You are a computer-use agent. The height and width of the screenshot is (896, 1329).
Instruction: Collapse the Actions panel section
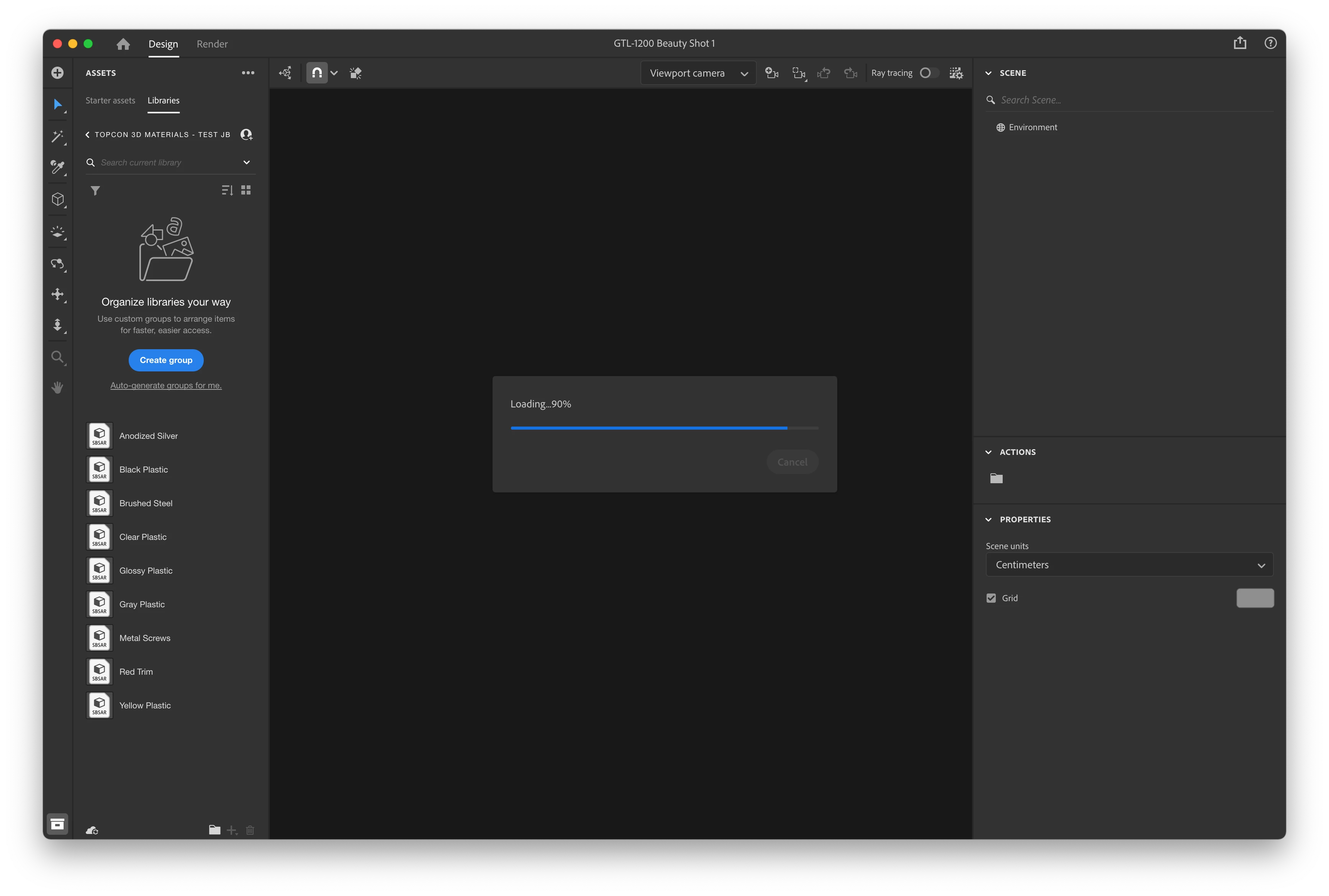(988, 452)
